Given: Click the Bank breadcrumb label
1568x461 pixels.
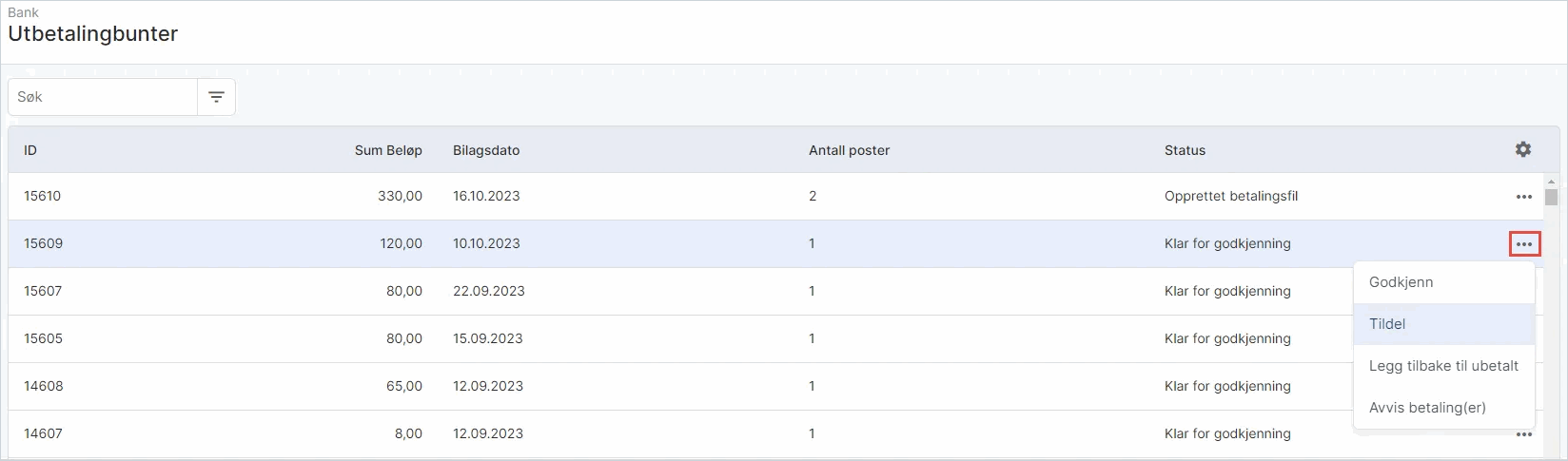Looking at the screenshot, I should (24, 12).
